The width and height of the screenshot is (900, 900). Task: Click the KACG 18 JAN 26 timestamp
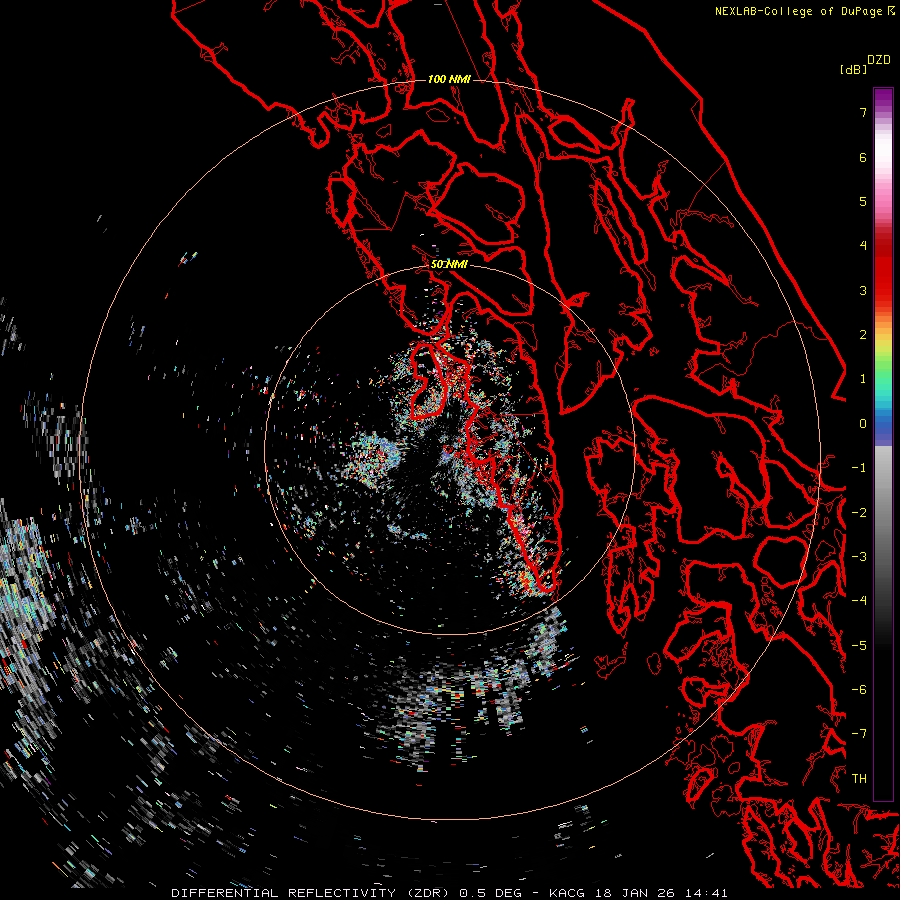(x=638, y=893)
